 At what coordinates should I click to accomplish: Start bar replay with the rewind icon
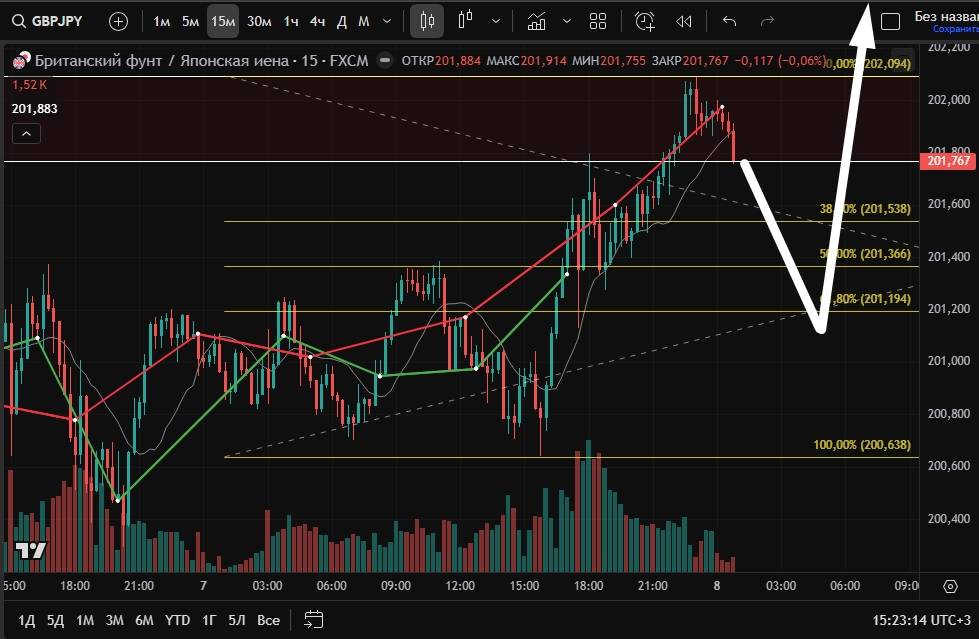tap(684, 21)
